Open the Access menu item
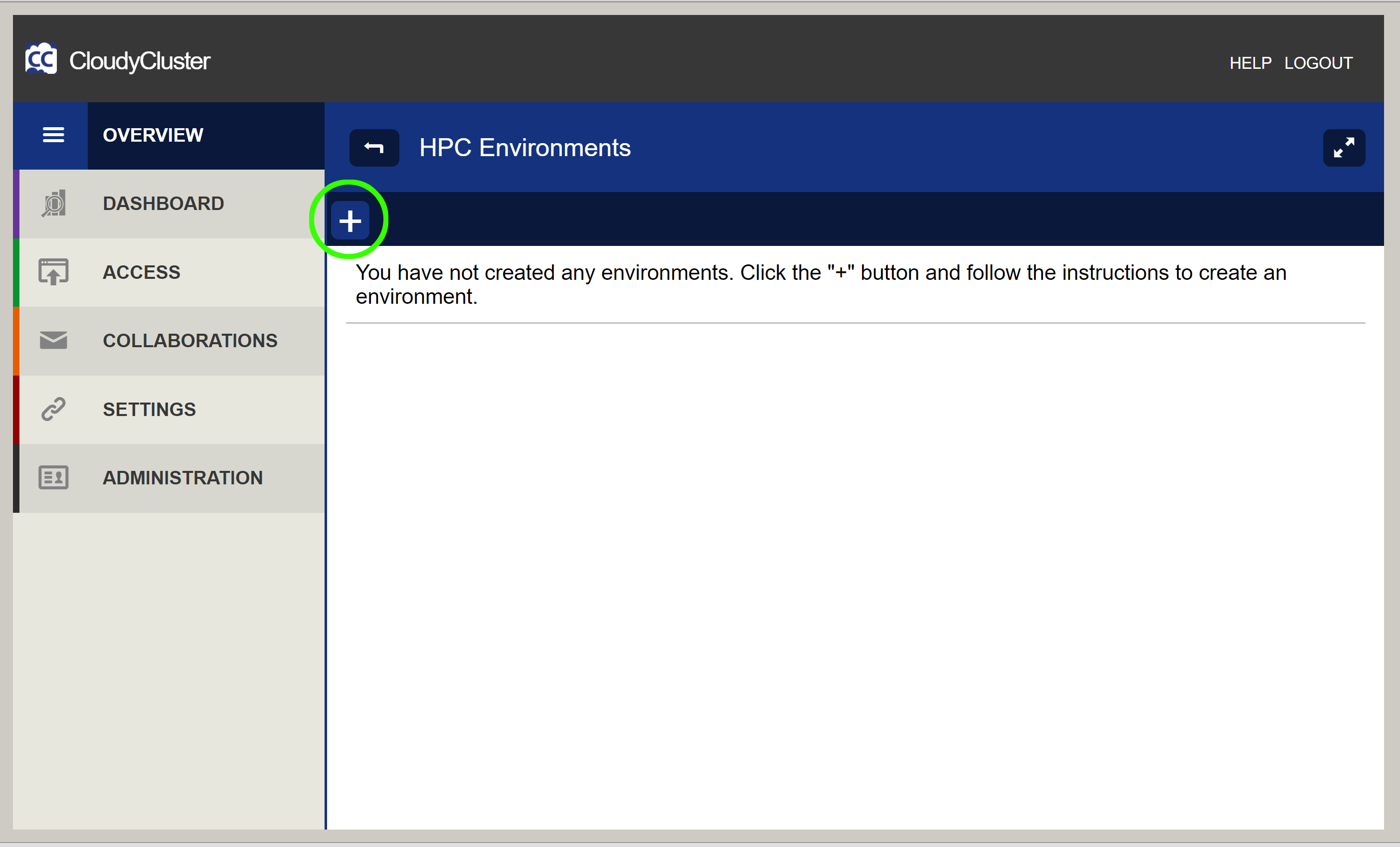 click(x=169, y=273)
